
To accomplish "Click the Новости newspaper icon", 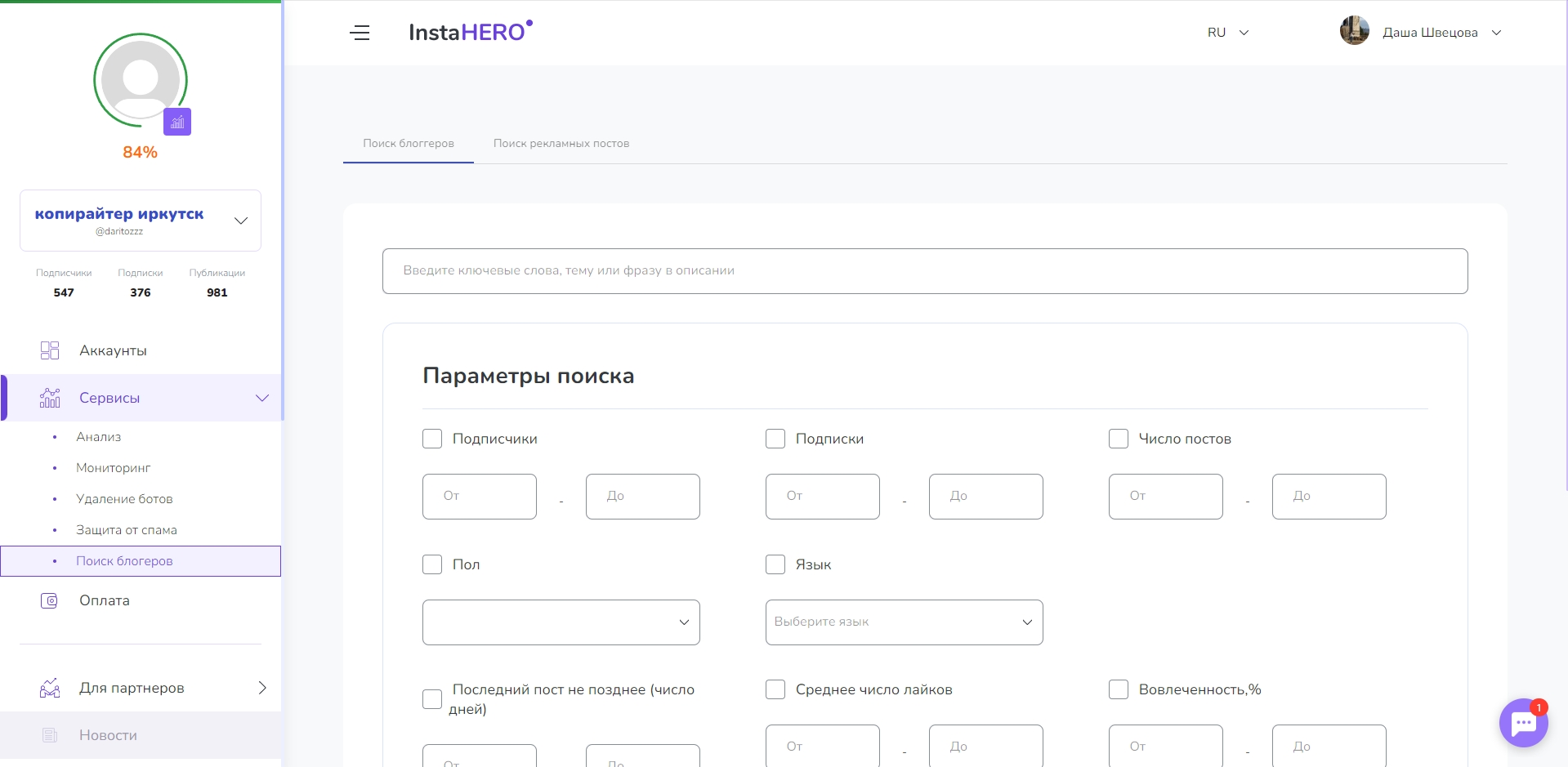I will pos(50,735).
